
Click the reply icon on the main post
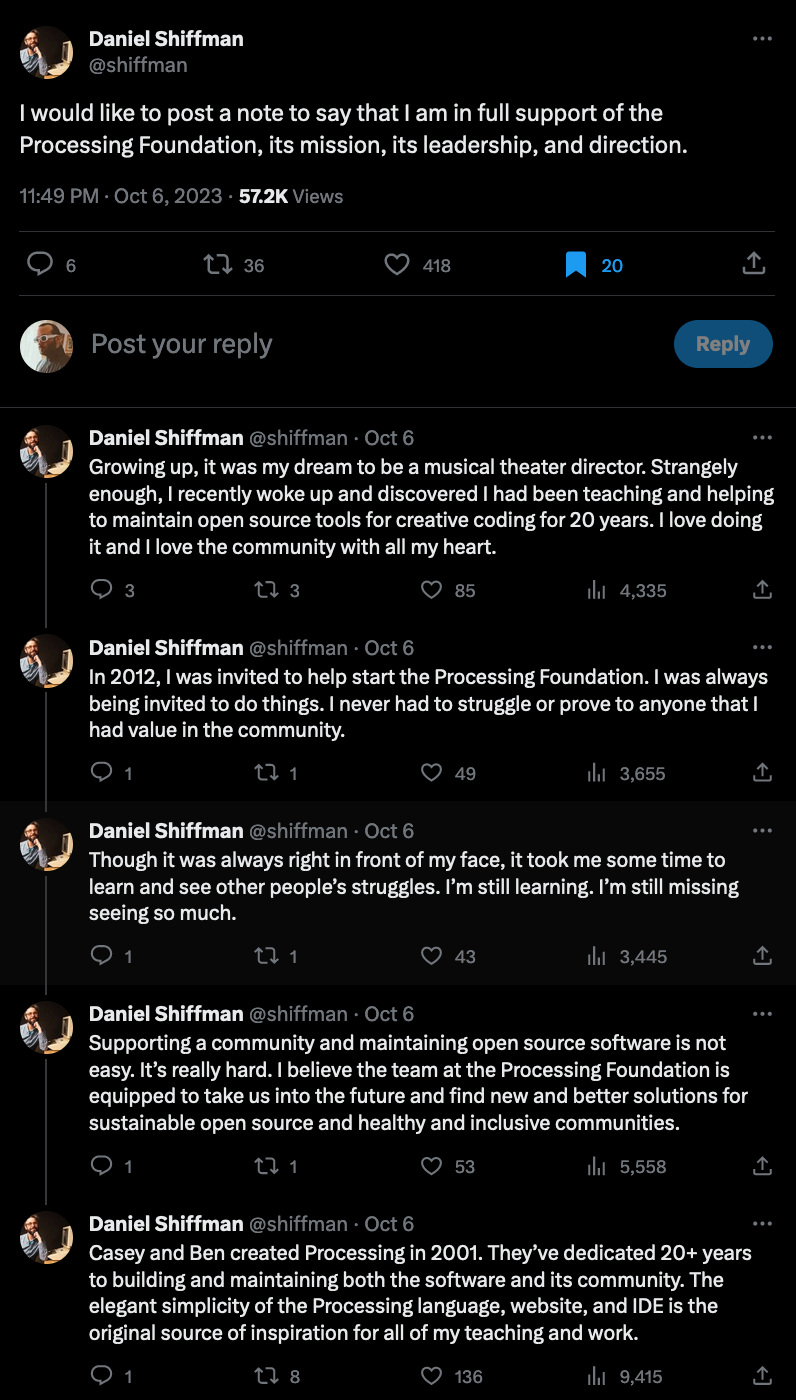(39, 264)
